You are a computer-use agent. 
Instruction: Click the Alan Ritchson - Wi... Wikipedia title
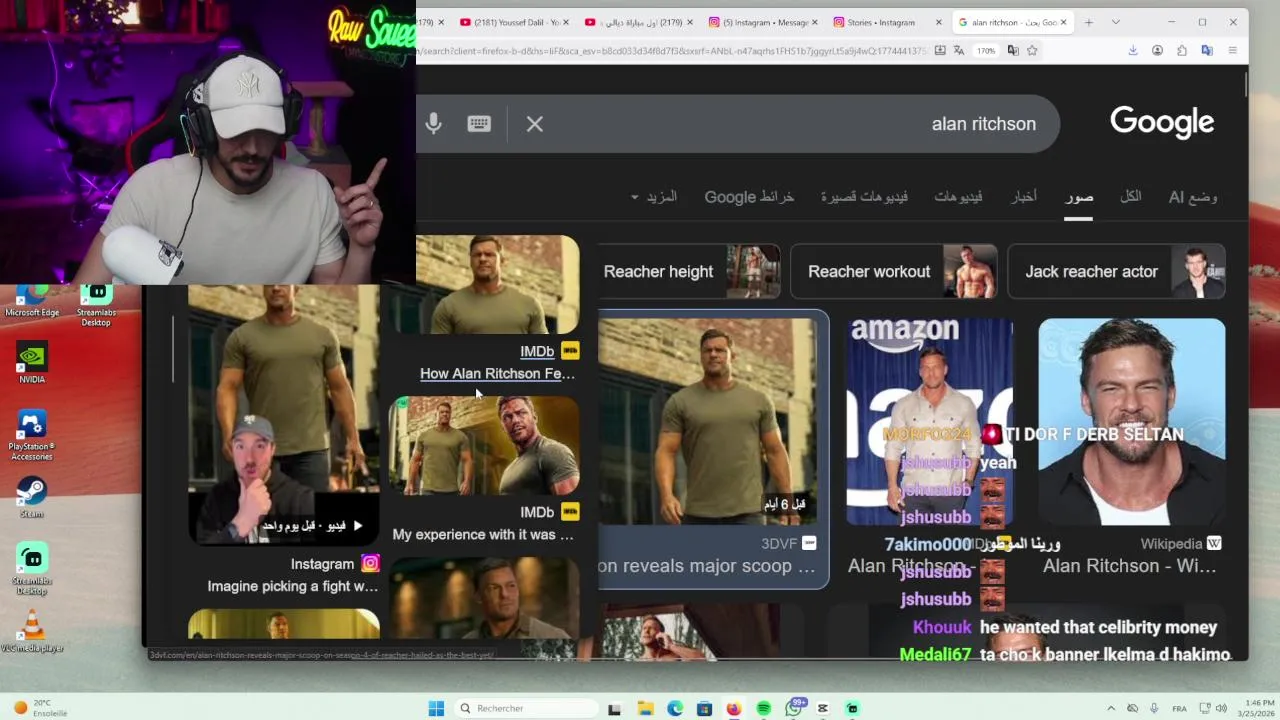1130,566
